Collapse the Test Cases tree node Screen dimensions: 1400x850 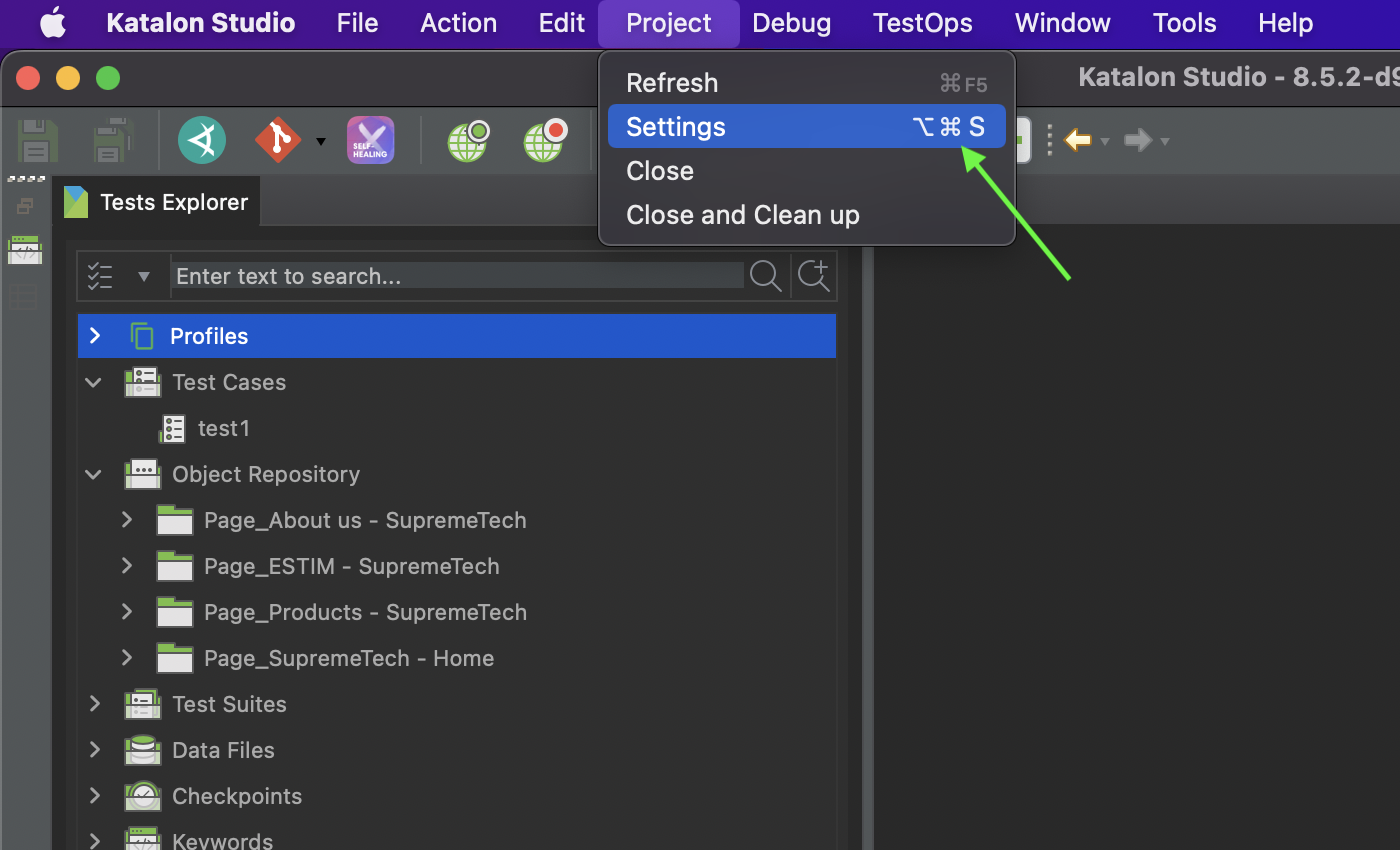coord(94,382)
